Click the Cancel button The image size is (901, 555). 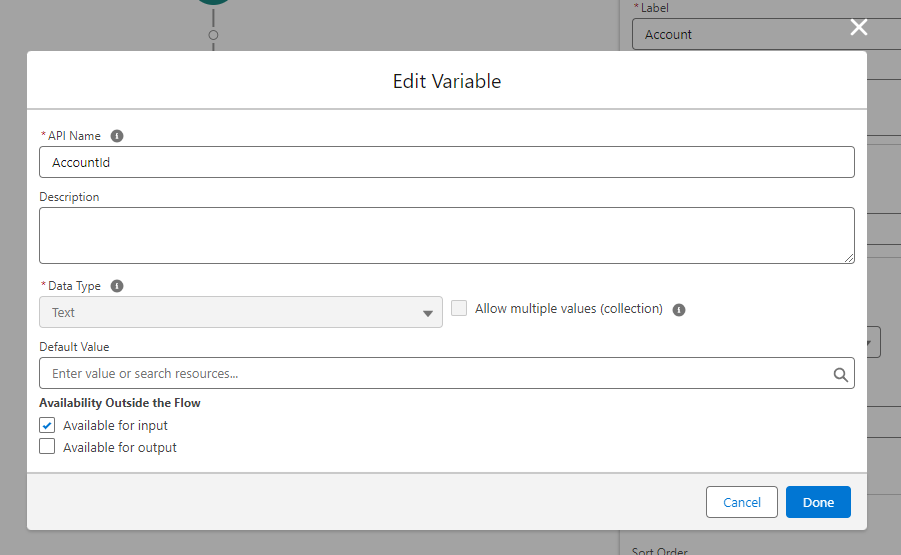click(741, 502)
